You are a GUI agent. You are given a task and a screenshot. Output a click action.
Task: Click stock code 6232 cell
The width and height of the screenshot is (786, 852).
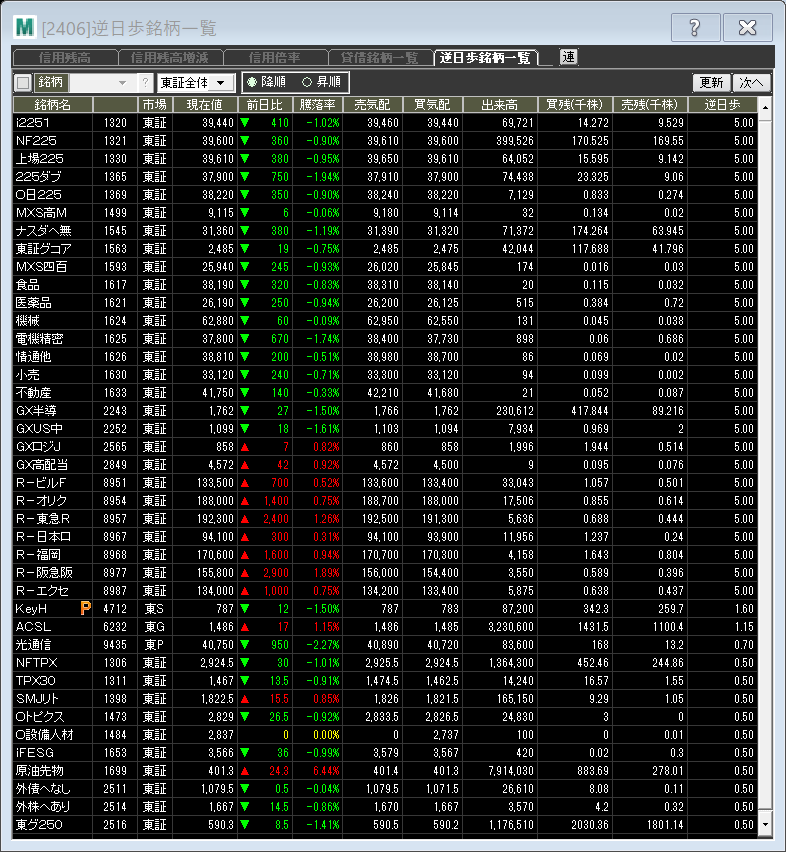tap(115, 627)
